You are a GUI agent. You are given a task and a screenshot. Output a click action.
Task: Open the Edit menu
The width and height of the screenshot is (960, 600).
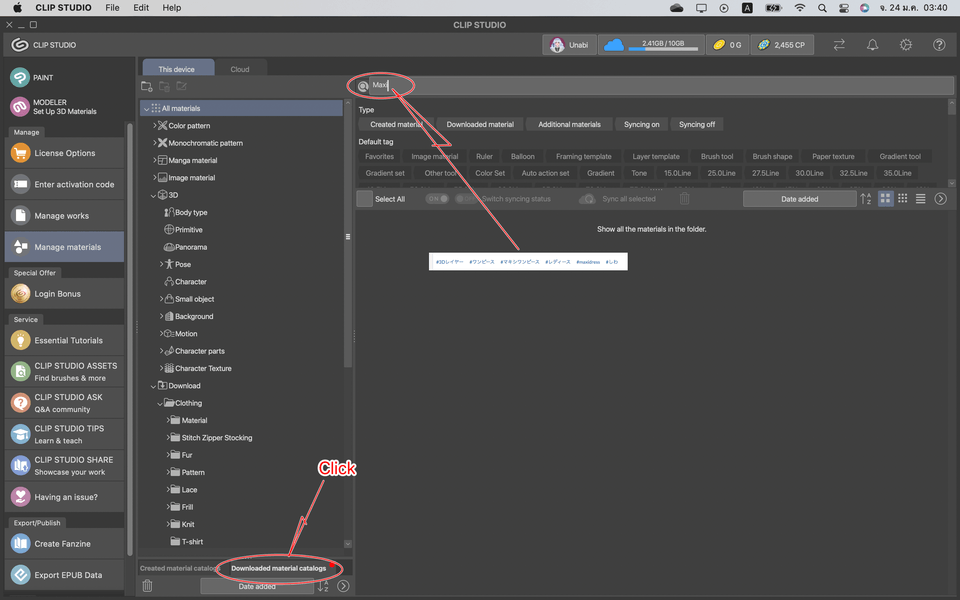141,8
